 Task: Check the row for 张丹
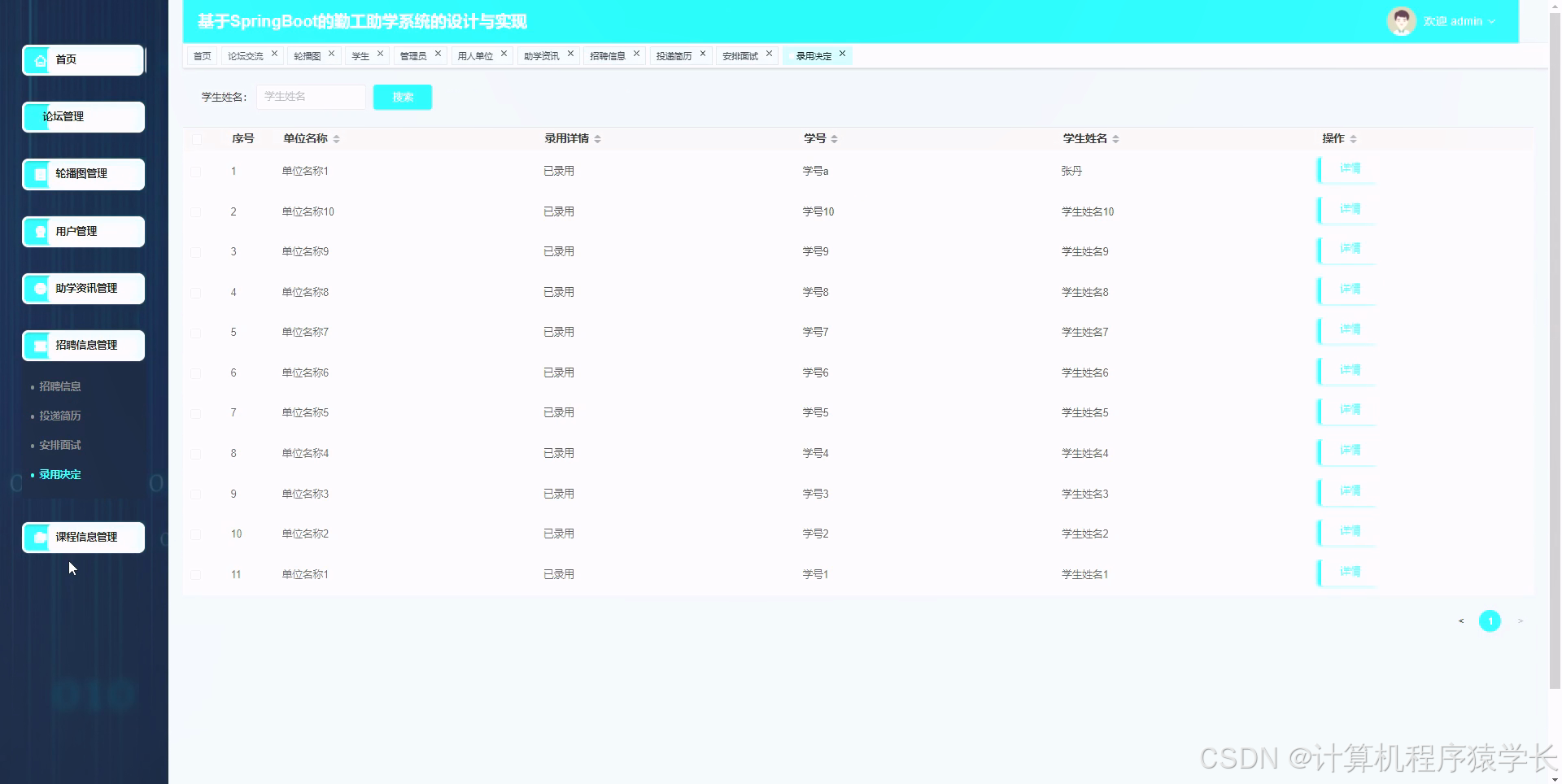click(196, 172)
